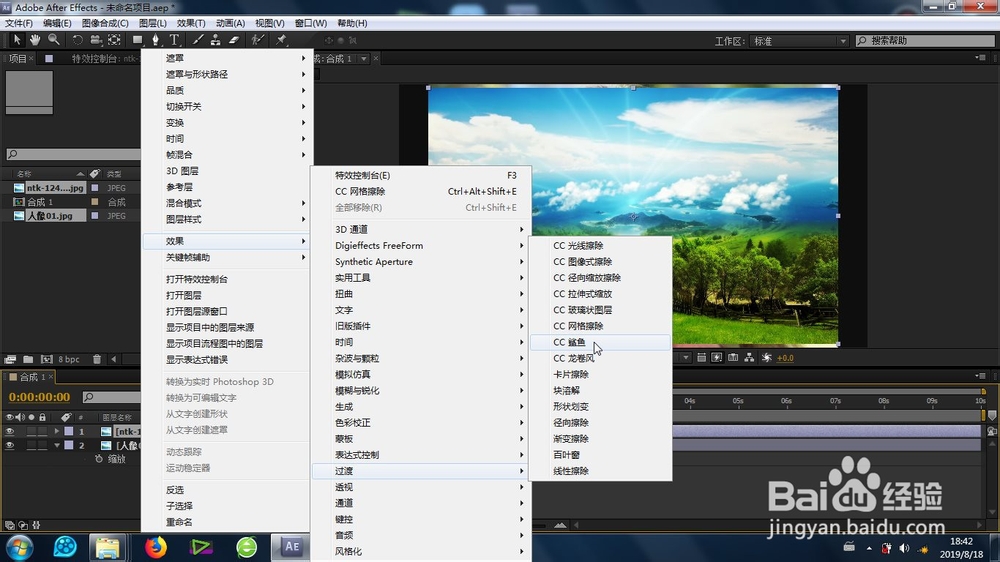This screenshot has width=1000, height=562.
Task: Click the 8 bpc color depth button
Action: pos(69,359)
